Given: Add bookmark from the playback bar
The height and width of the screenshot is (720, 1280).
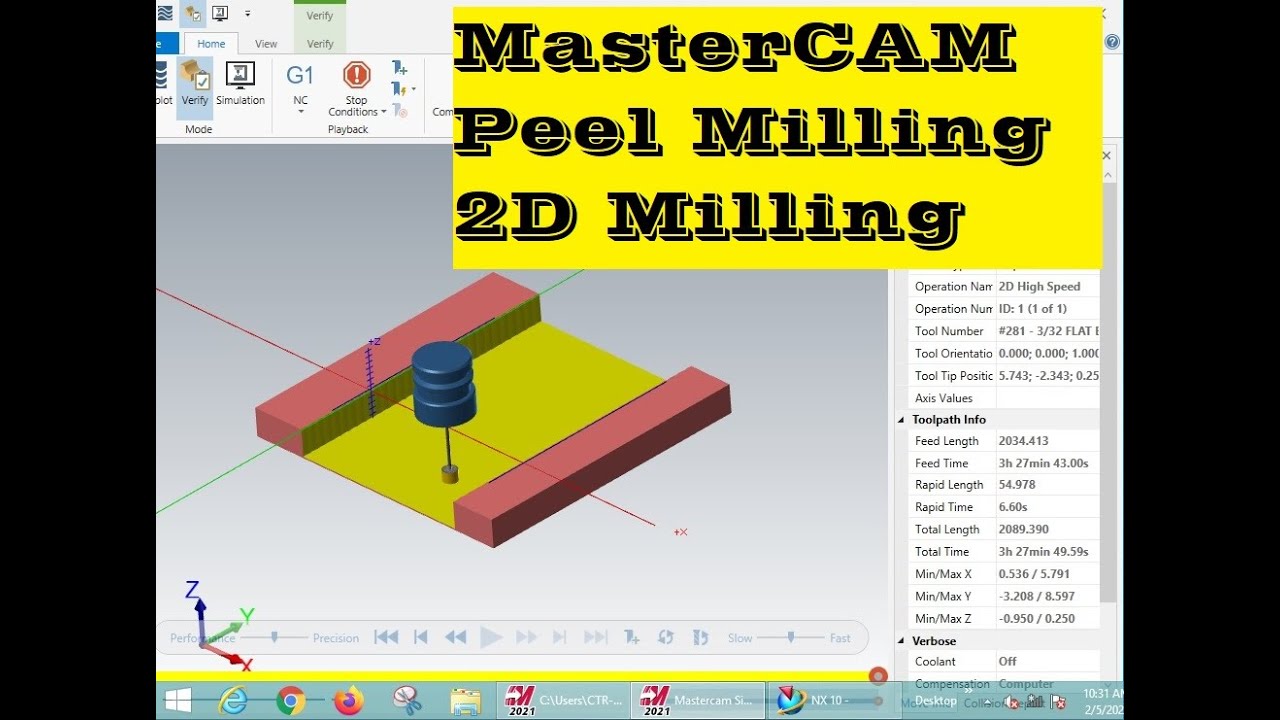Looking at the screenshot, I should pos(632,637).
